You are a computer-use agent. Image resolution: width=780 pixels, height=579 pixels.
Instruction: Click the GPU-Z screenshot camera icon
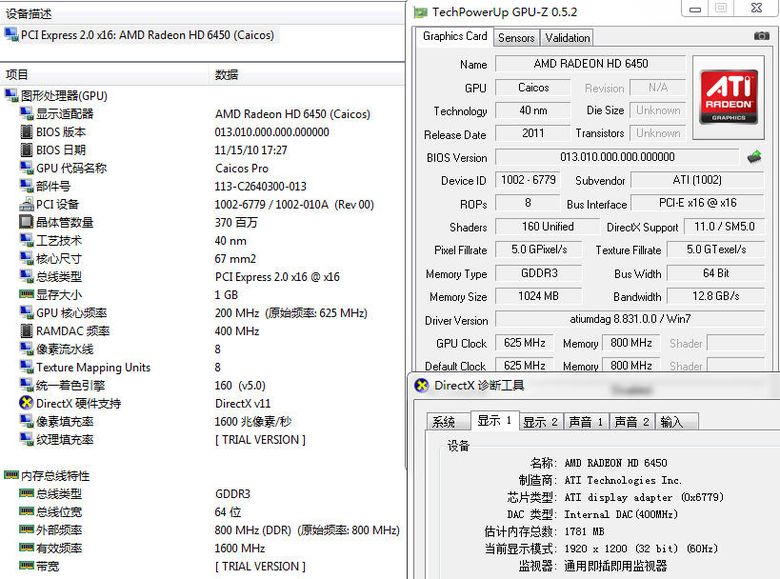coord(761,36)
